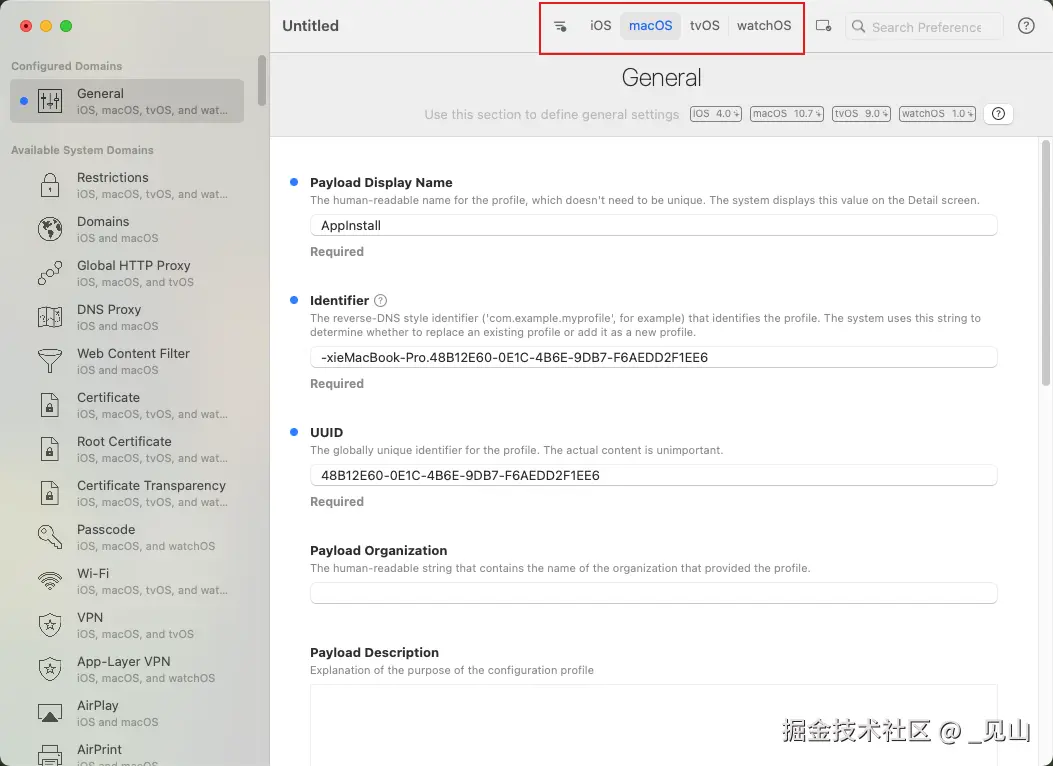
Task: Click the AirPlay screen icon
Action: pyautogui.click(x=50, y=713)
